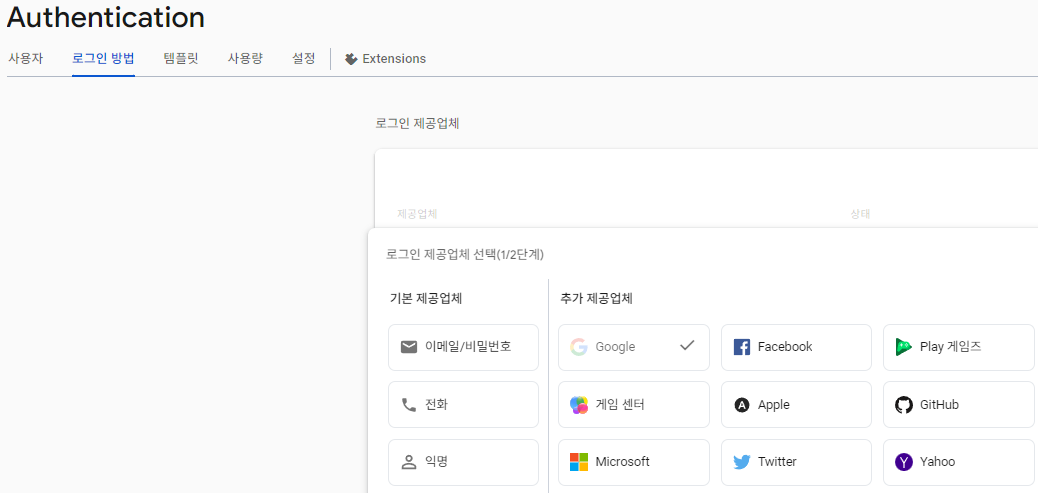Click the 기본 제공업체 heading
1038x493 pixels.
[x=426, y=298]
